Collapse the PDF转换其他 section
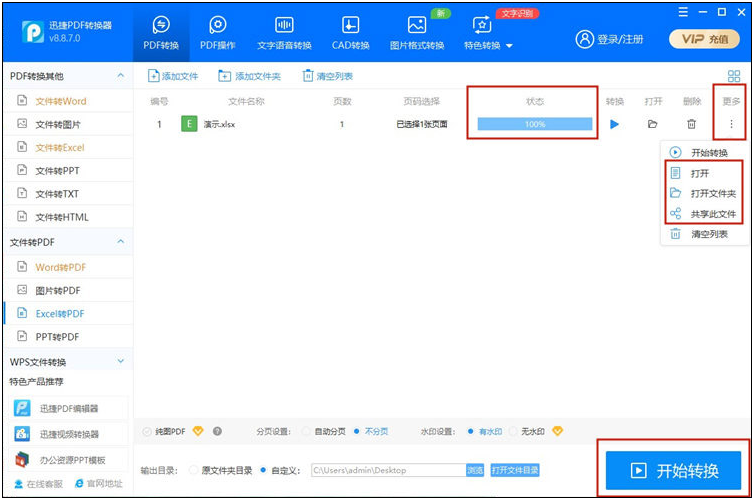This screenshot has width=755, height=500. (x=121, y=76)
